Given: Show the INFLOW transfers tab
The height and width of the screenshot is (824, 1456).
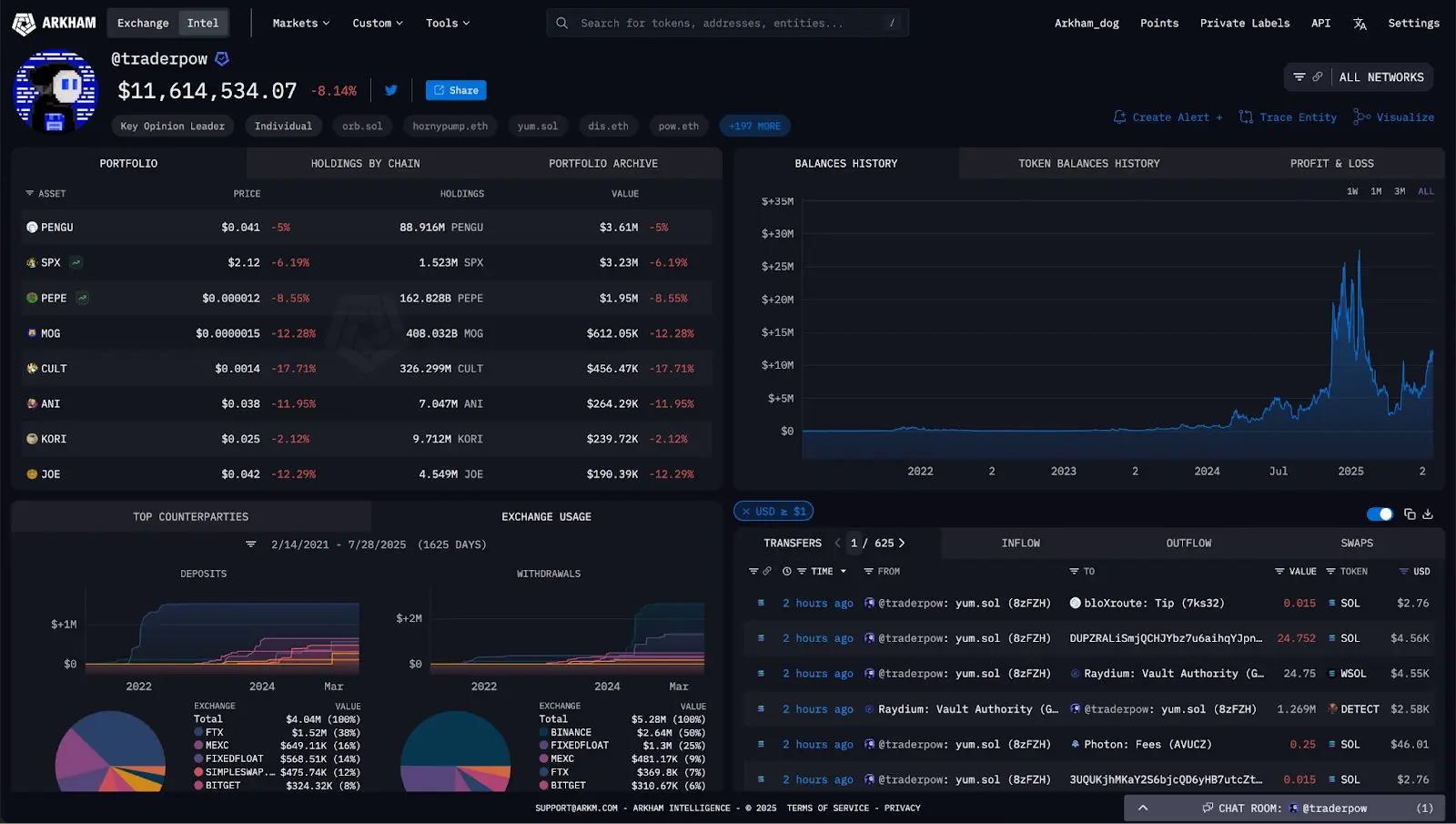Looking at the screenshot, I should click(1021, 543).
